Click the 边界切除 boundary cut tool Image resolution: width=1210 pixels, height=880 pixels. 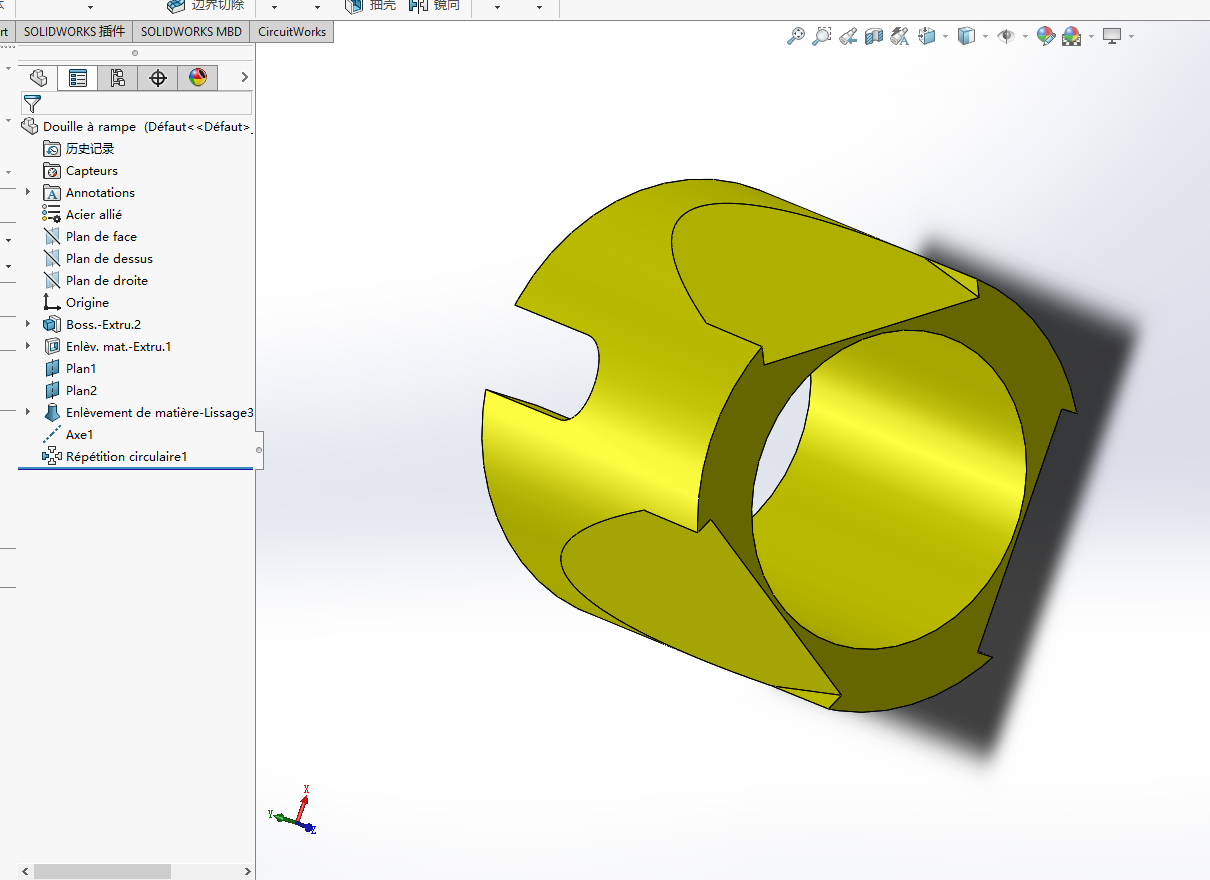click(x=206, y=5)
